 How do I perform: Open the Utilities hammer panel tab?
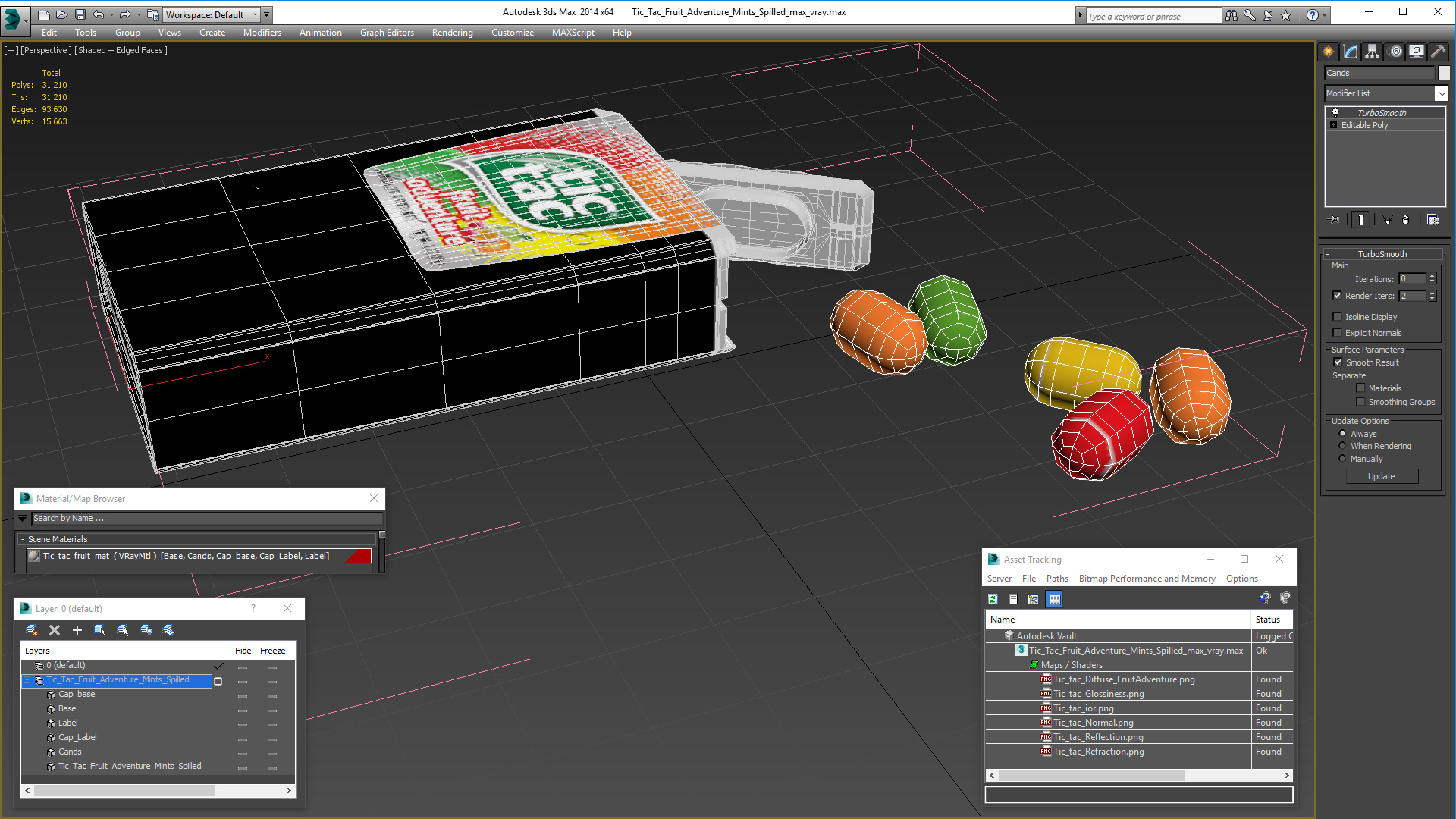click(1438, 52)
